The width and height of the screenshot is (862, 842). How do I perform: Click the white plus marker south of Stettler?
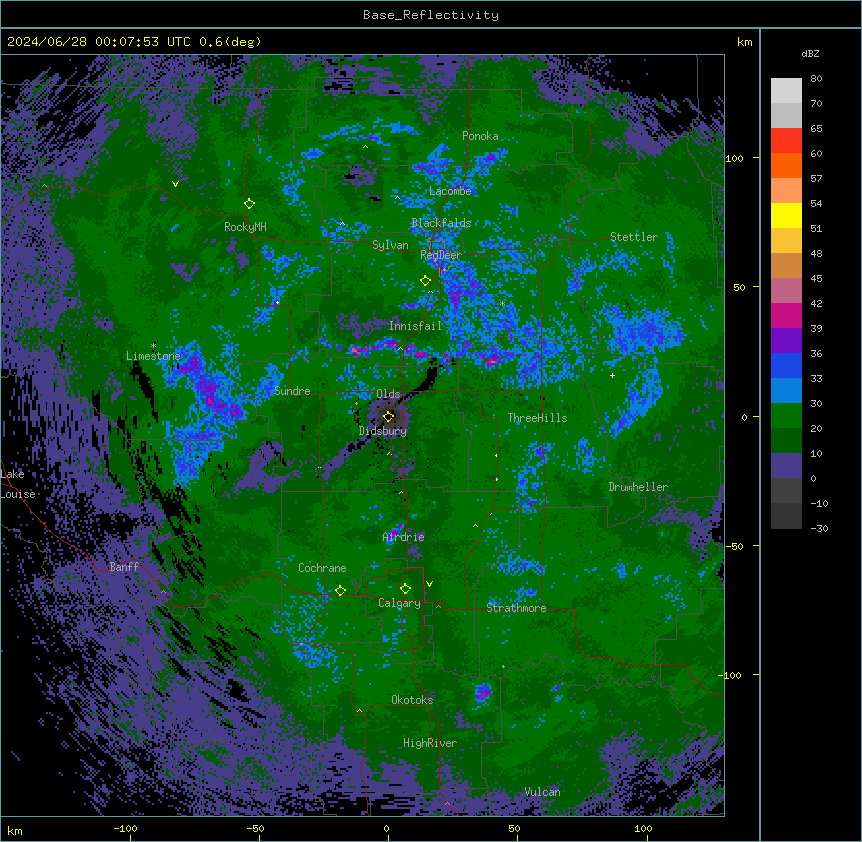tap(612, 375)
